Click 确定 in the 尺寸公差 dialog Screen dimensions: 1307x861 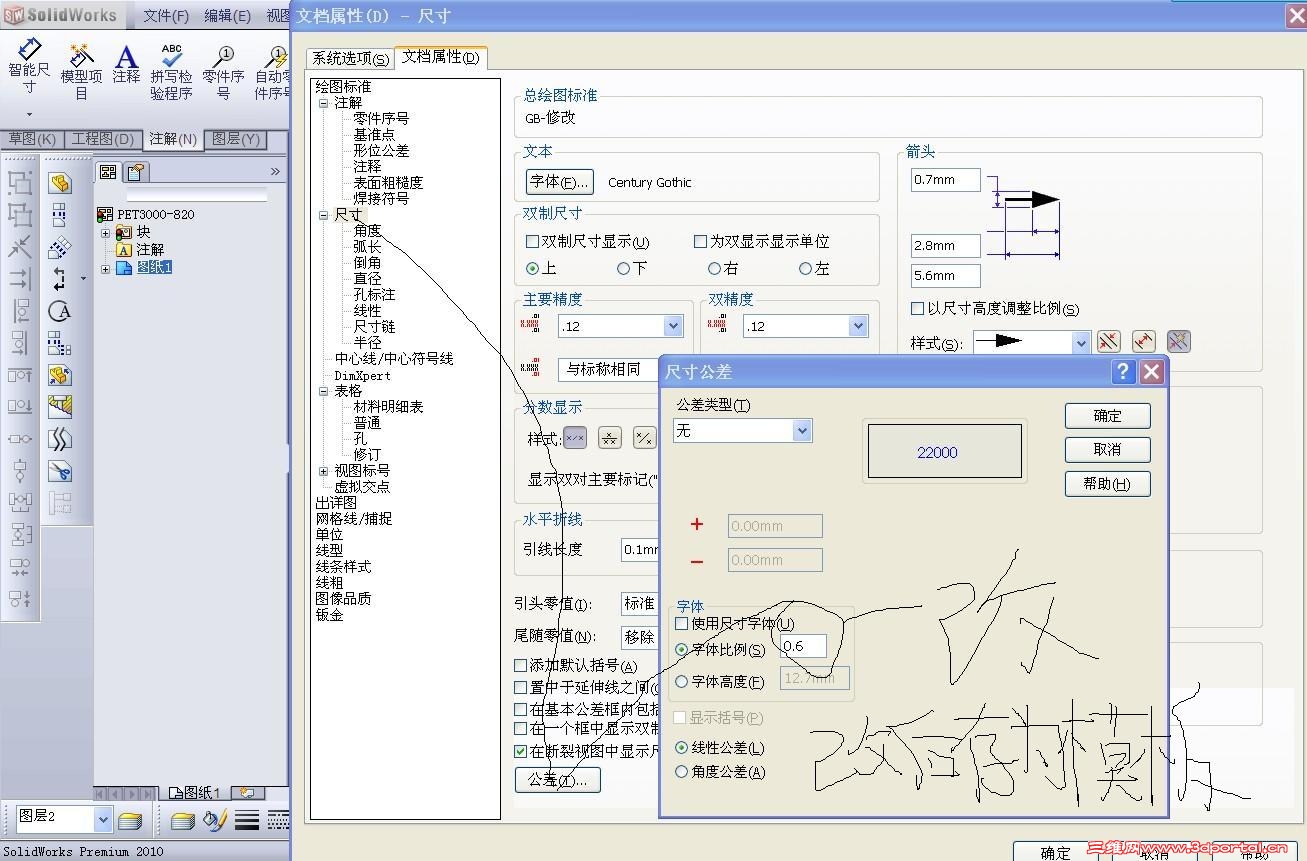(1107, 416)
